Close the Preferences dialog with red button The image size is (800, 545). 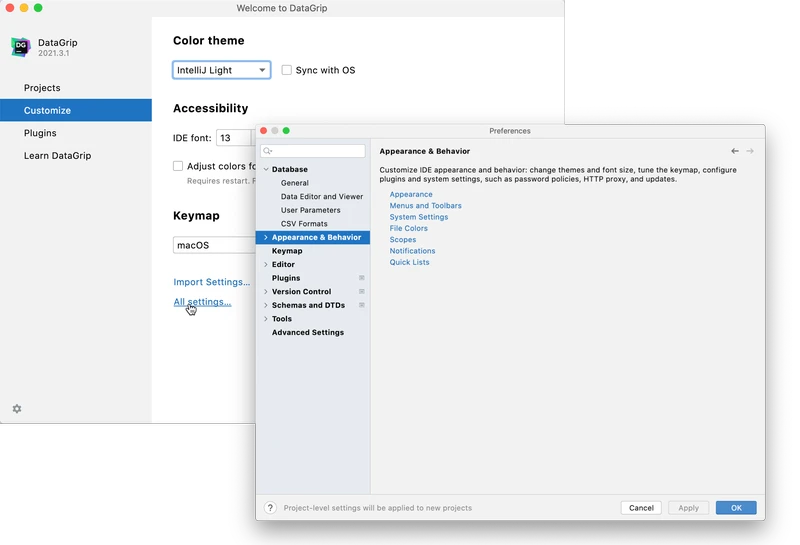[264, 131]
